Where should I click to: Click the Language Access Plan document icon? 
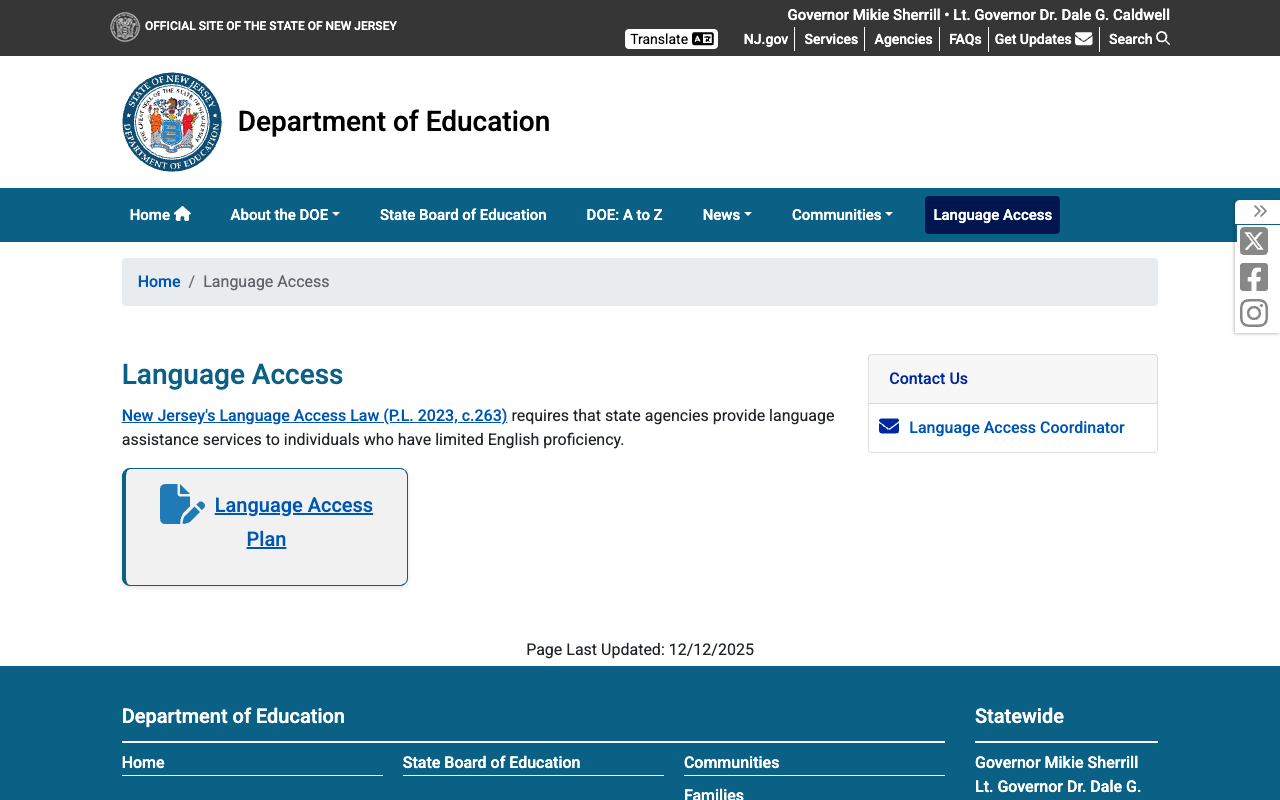[x=182, y=504]
